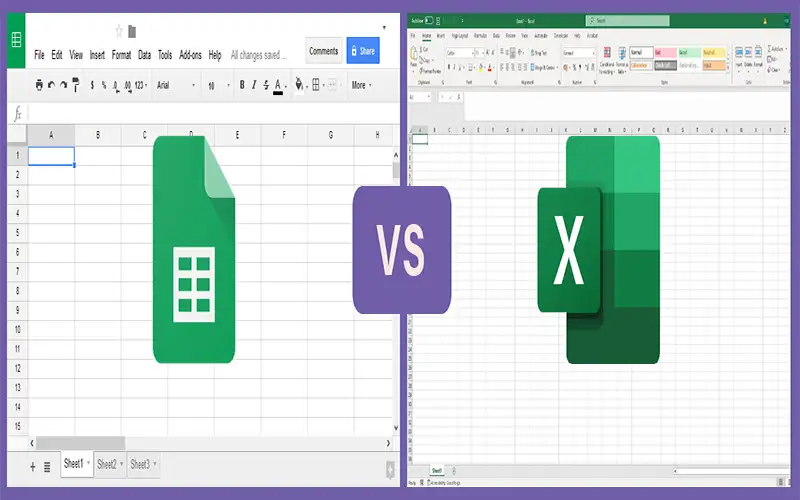Click the borders icon in Google Sheets
Image resolution: width=800 pixels, height=500 pixels.
tap(317, 86)
